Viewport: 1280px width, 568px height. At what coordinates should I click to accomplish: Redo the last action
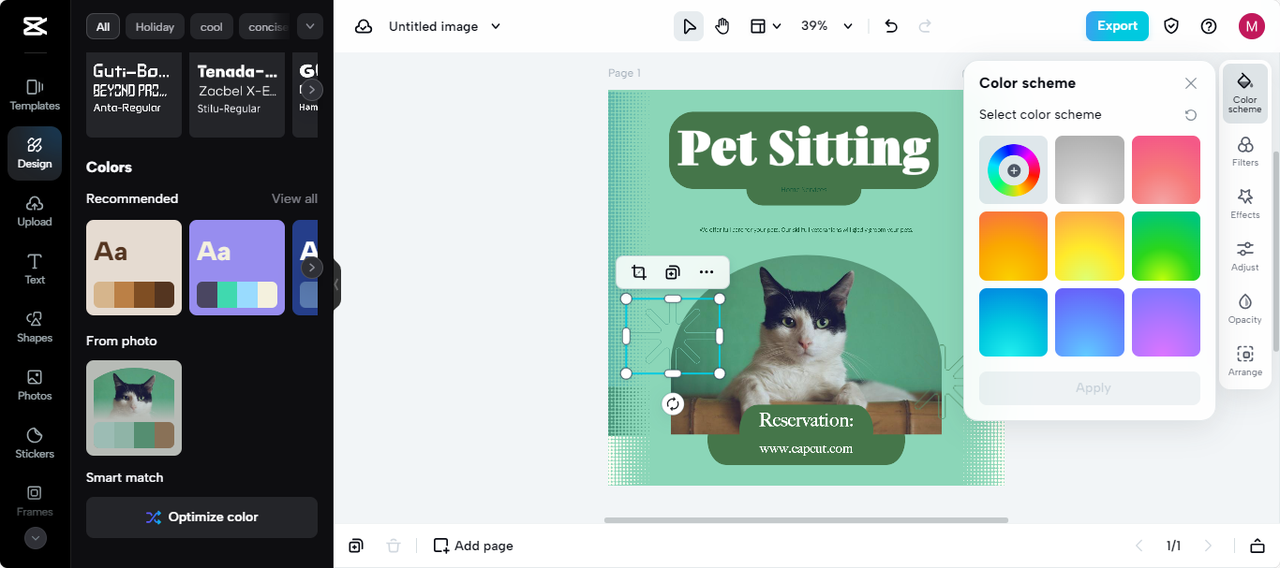[925, 26]
